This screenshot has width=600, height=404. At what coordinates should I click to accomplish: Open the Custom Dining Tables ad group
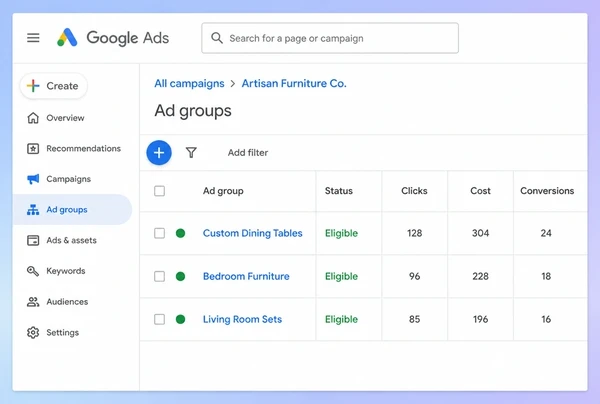(253, 233)
